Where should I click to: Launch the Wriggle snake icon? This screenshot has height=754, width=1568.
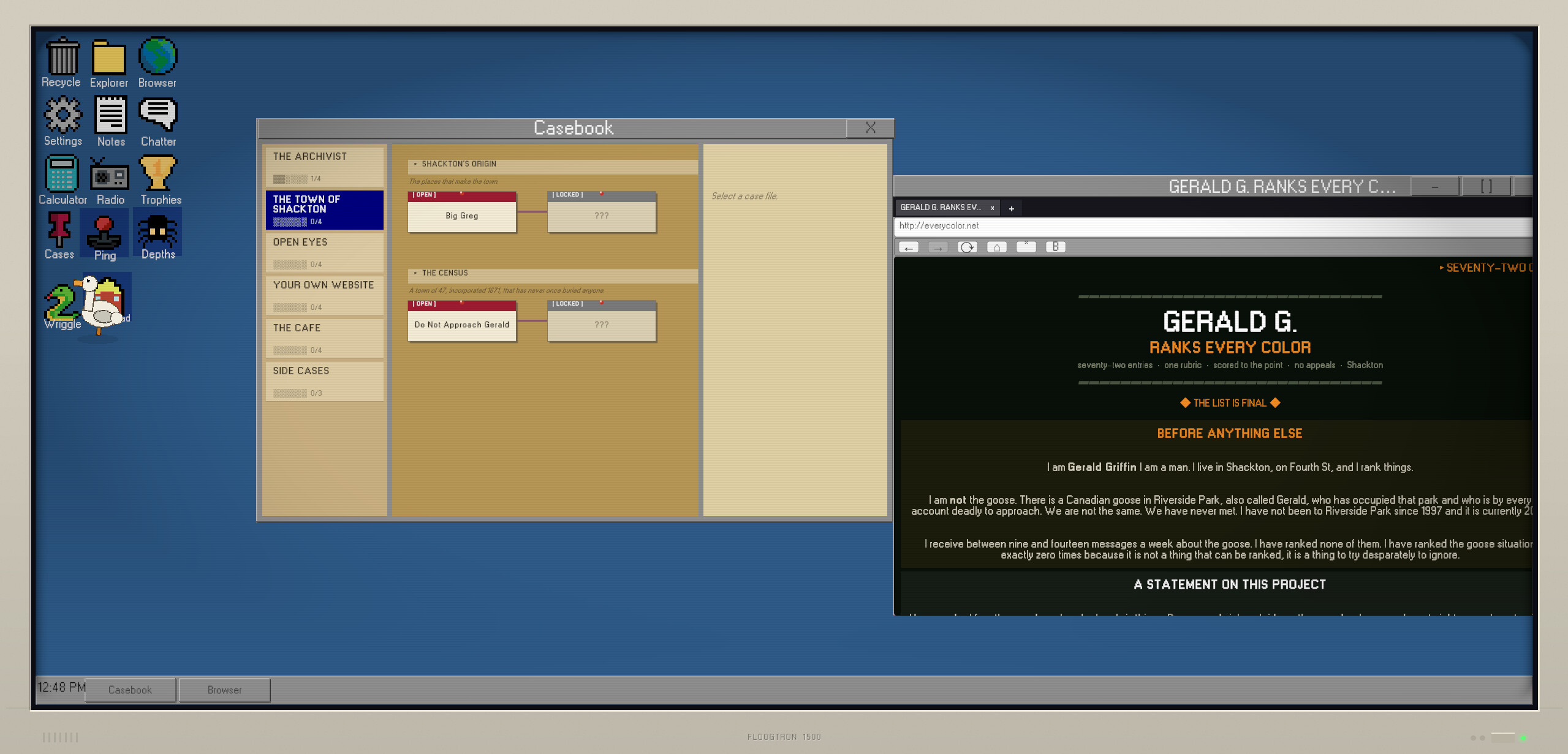tap(61, 306)
